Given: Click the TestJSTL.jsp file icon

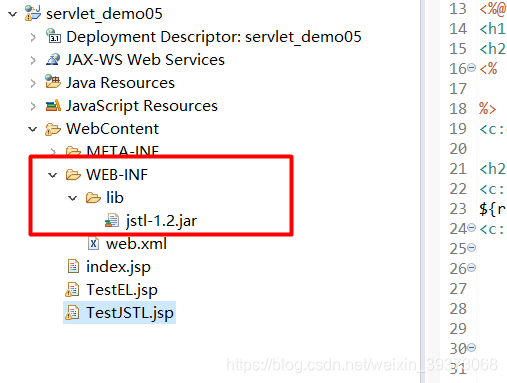Looking at the screenshot, I should [72, 313].
